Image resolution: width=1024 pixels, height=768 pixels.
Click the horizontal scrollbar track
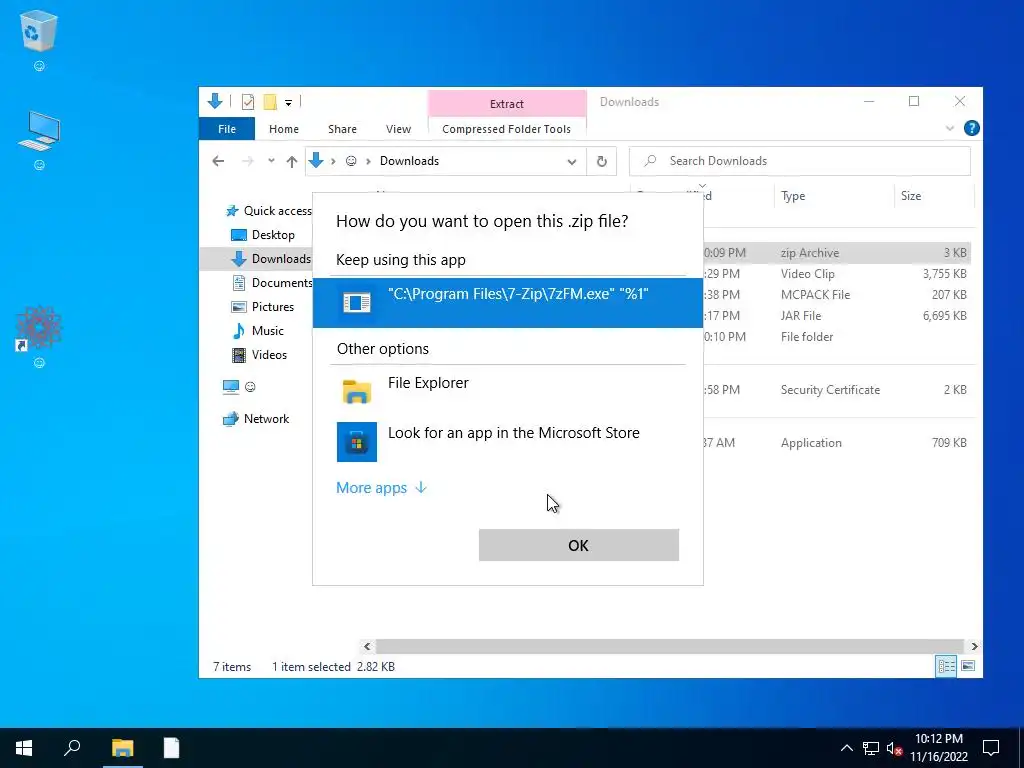click(x=670, y=647)
